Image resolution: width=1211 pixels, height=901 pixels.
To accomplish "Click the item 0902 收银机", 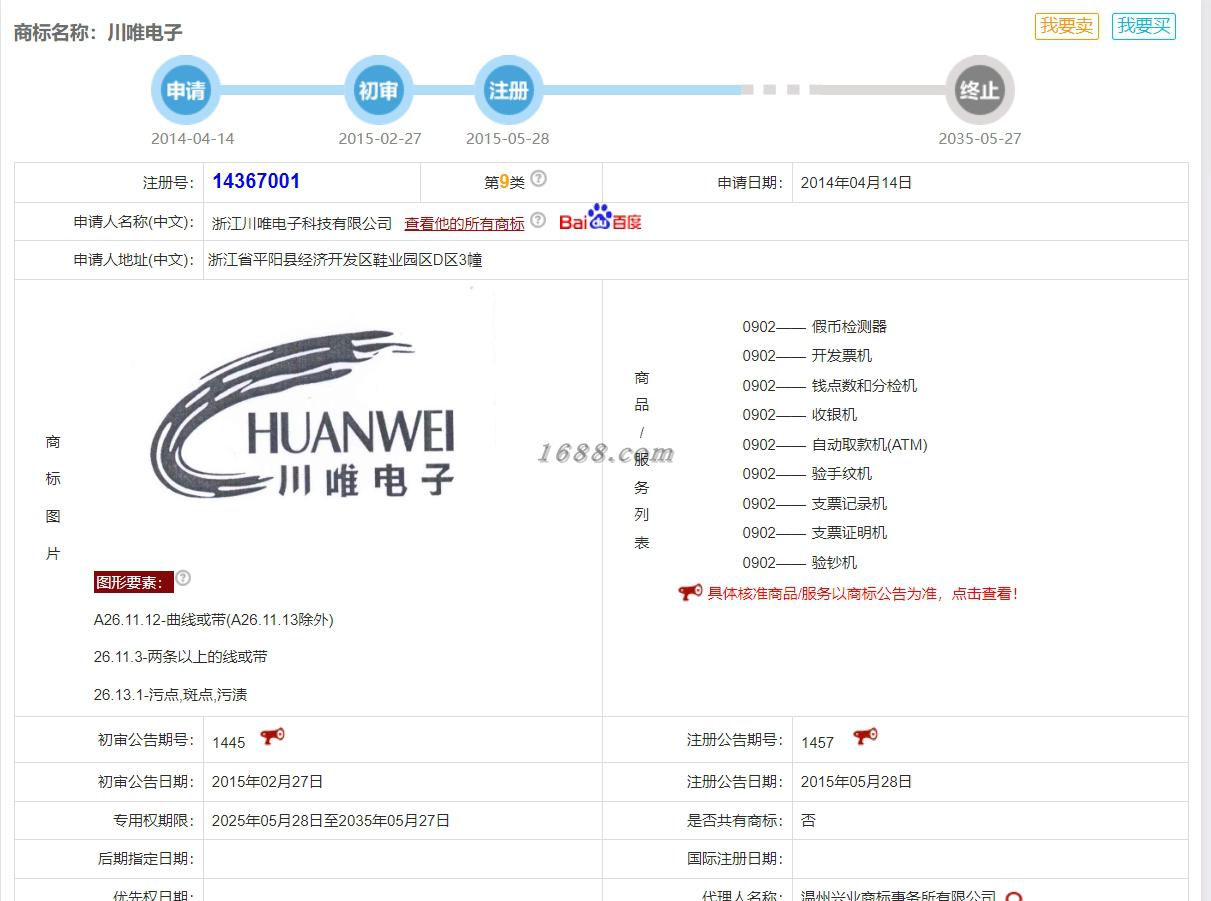I will point(799,414).
